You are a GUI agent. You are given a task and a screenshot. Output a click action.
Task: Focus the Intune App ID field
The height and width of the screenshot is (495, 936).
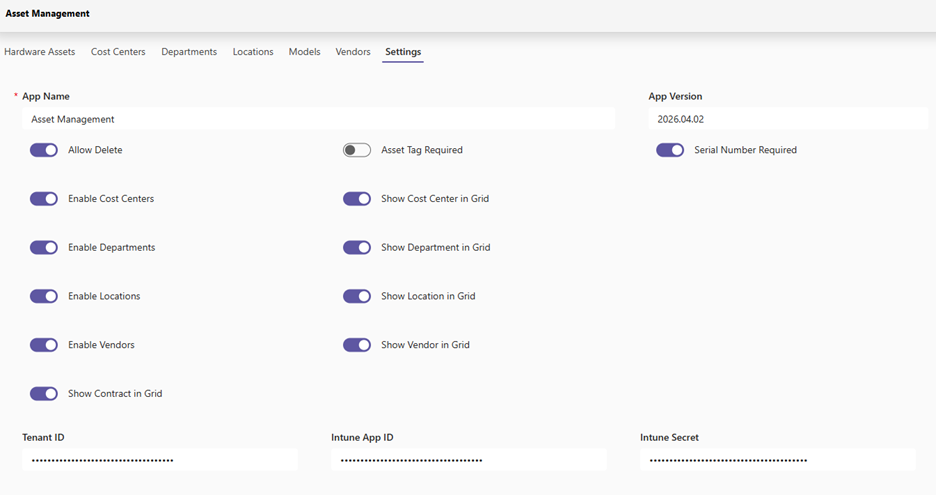coord(468,460)
